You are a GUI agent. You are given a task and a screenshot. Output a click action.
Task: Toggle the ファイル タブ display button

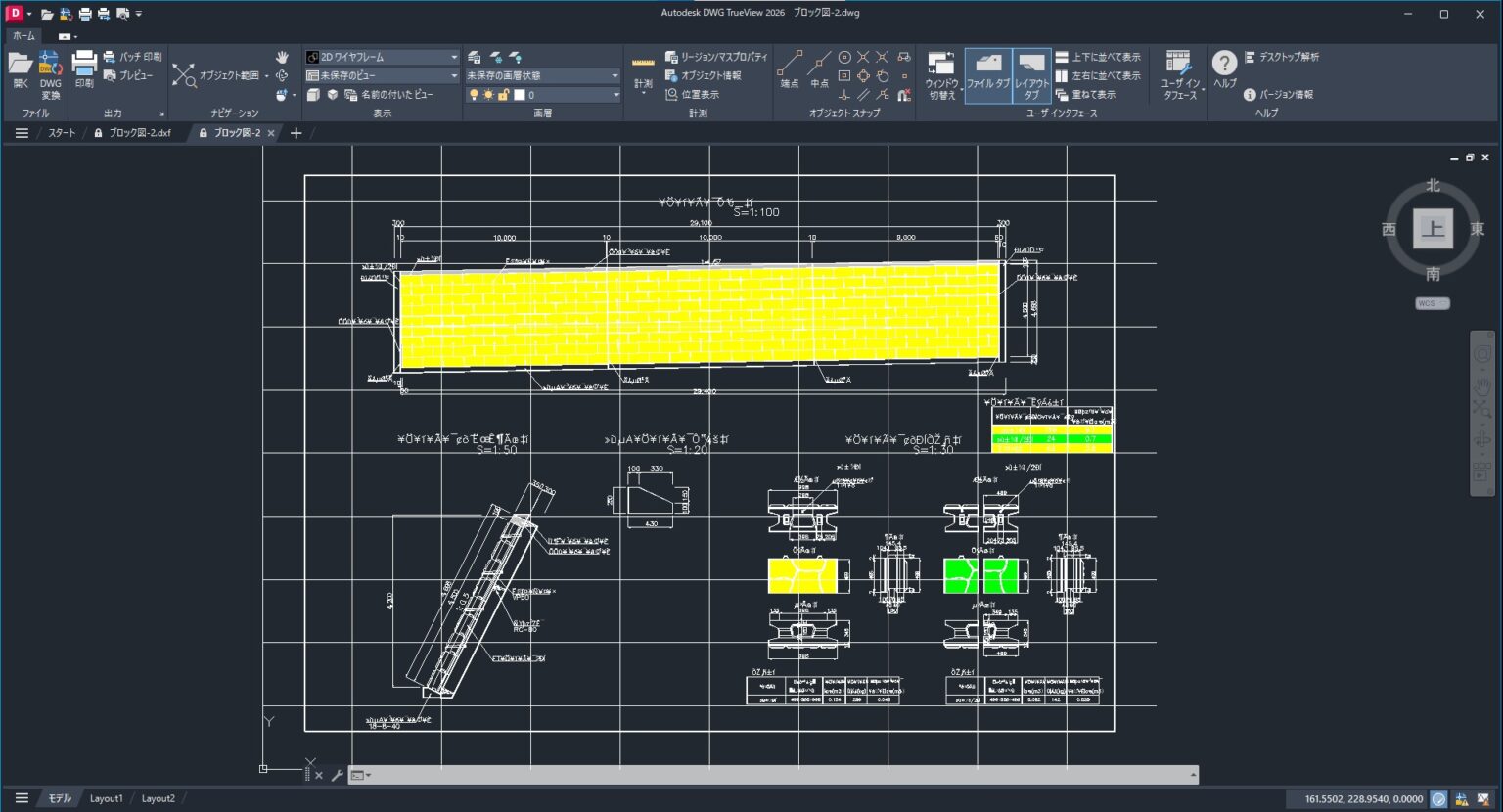[x=987, y=74]
